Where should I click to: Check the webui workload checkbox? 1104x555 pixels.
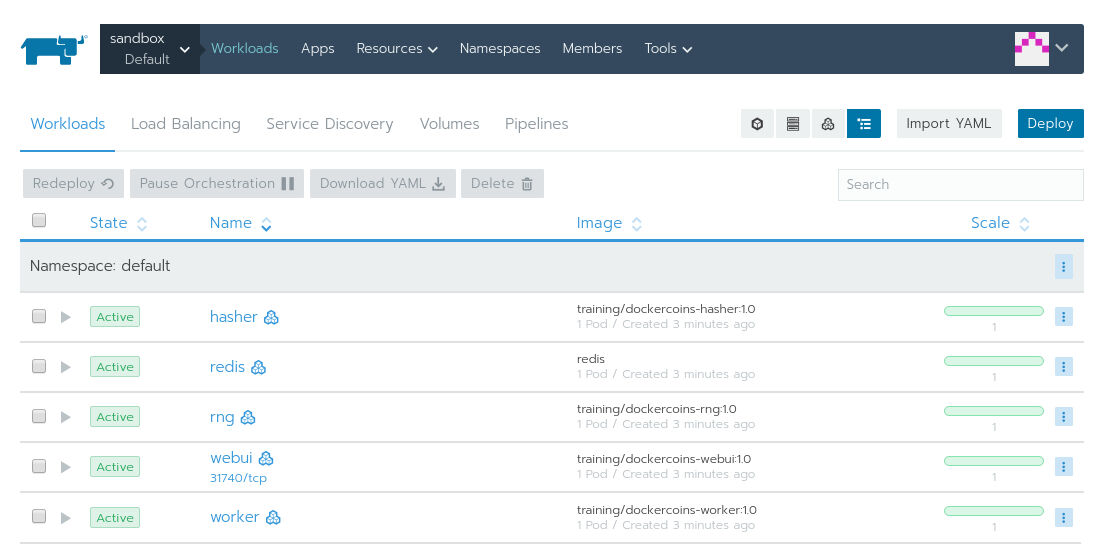point(39,466)
